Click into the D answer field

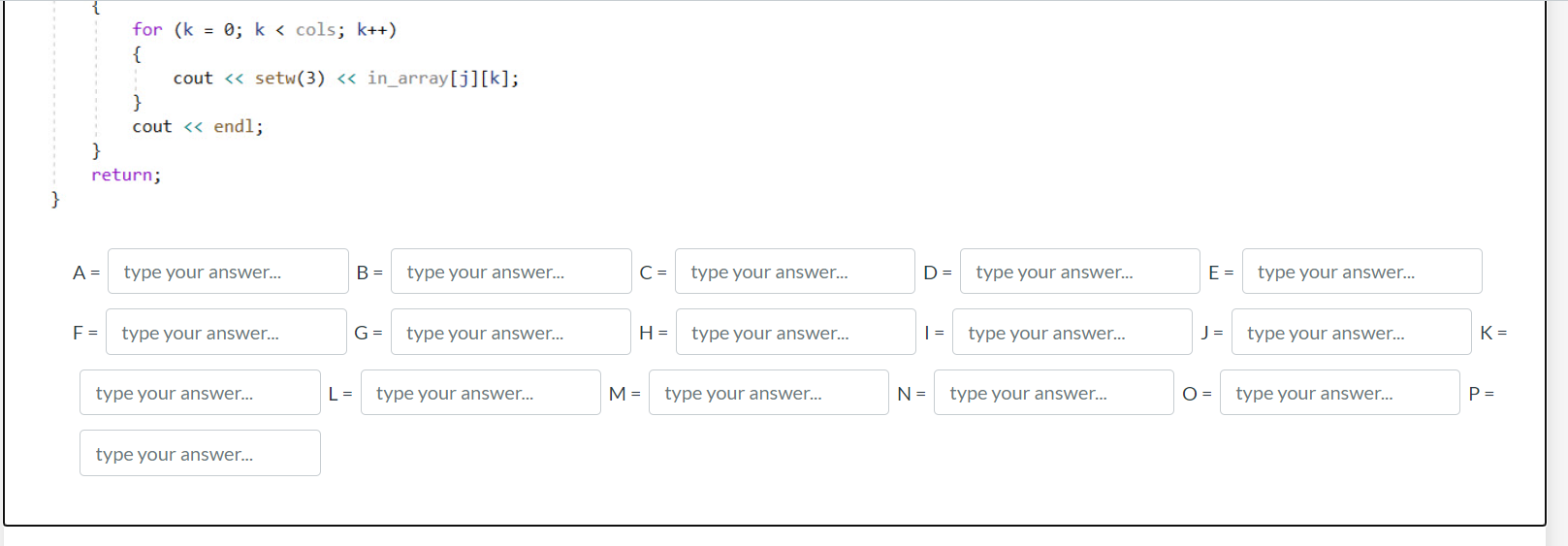click(1080, 272)
